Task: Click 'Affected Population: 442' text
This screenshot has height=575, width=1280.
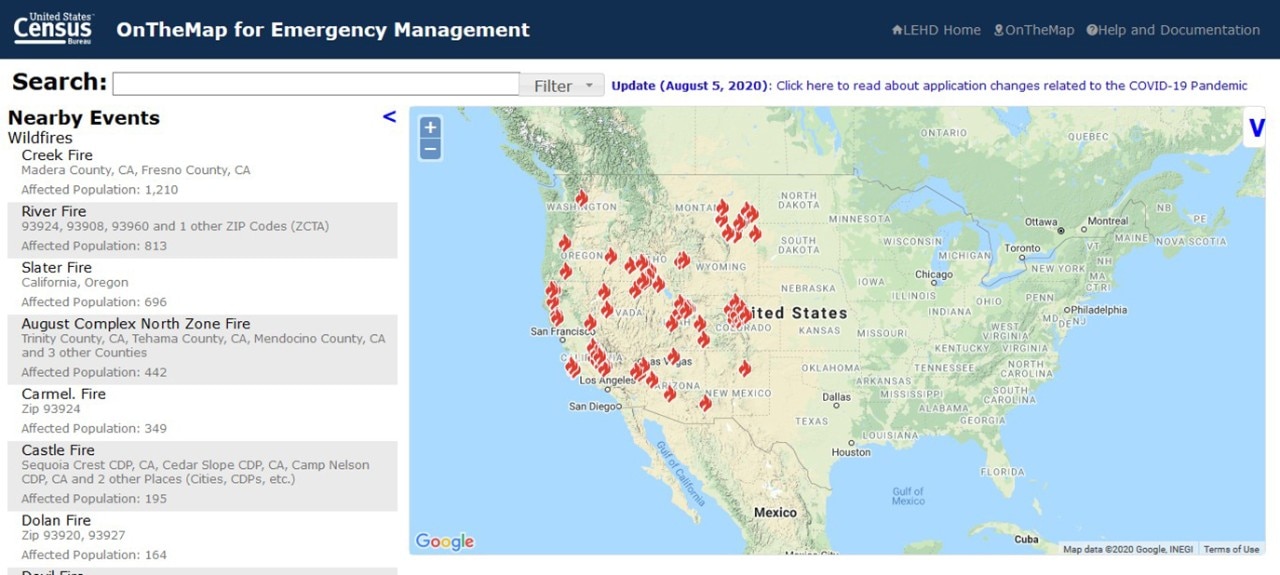Action: coord(94,372)
